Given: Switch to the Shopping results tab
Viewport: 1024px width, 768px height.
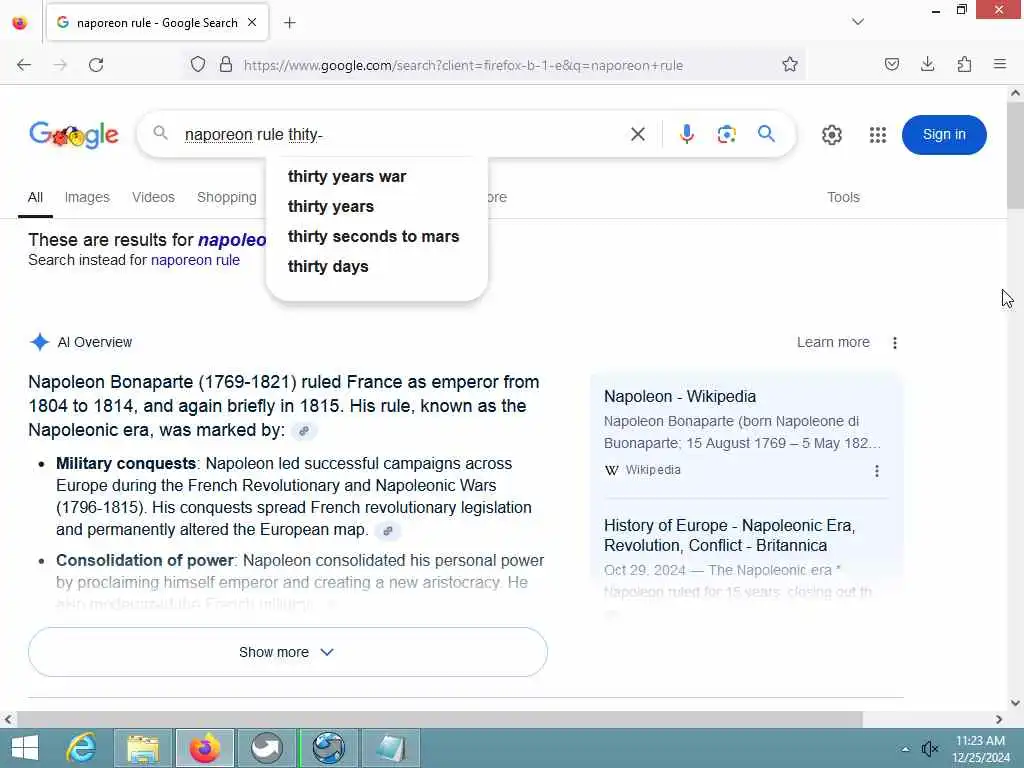Looking at the screenshot, I should point(227,197).
